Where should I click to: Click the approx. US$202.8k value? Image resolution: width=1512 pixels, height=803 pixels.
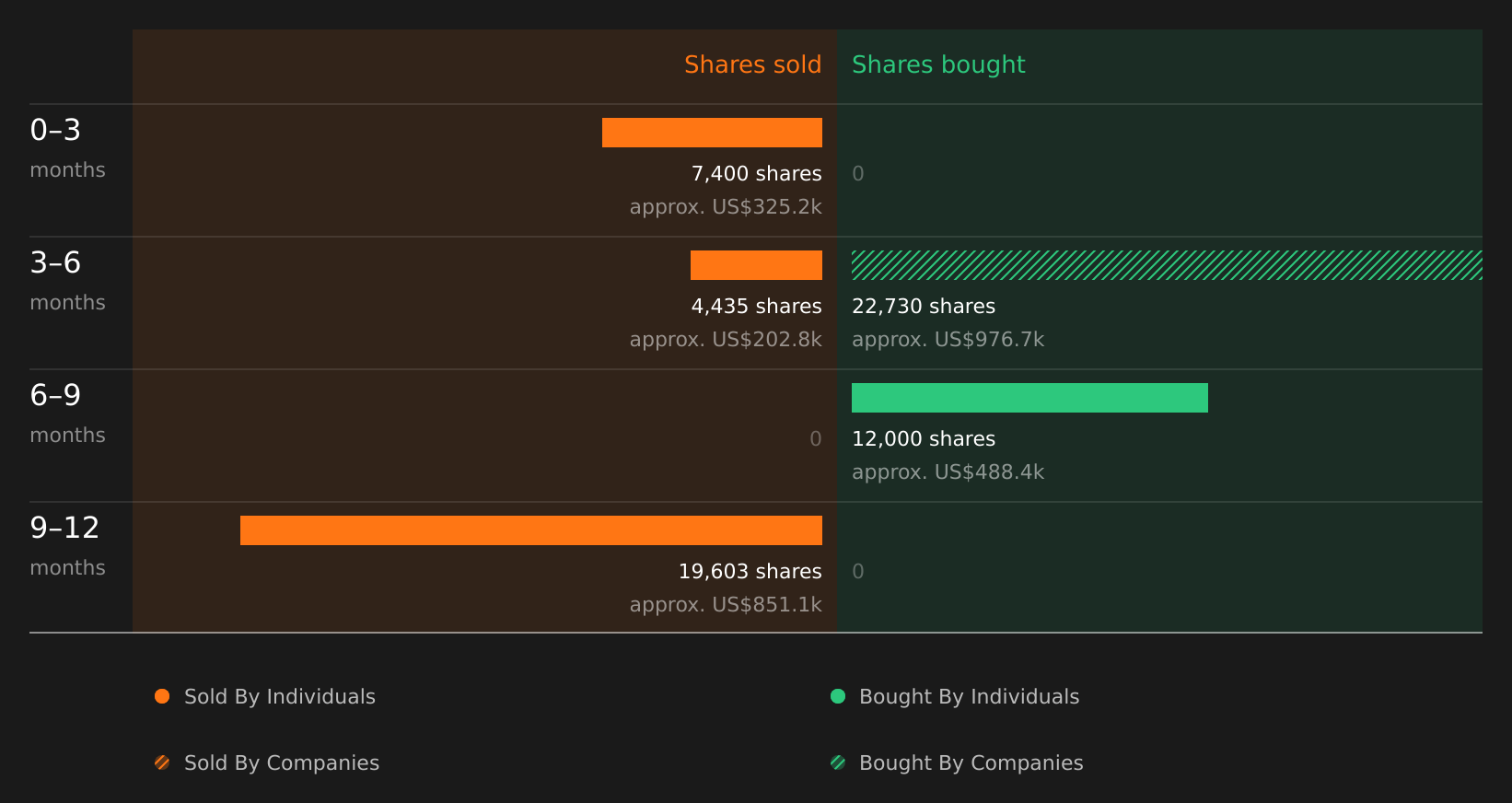click(x=726, y=340)
